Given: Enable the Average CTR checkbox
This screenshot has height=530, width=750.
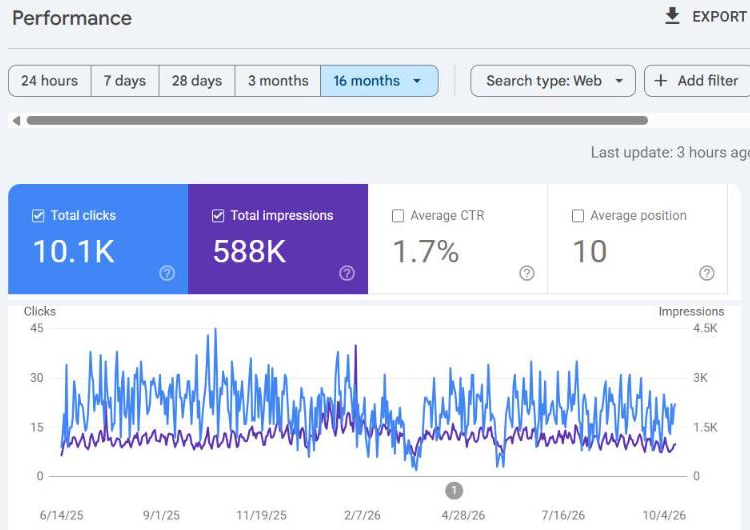Looking at the screenshot, I should pos(397,216).
